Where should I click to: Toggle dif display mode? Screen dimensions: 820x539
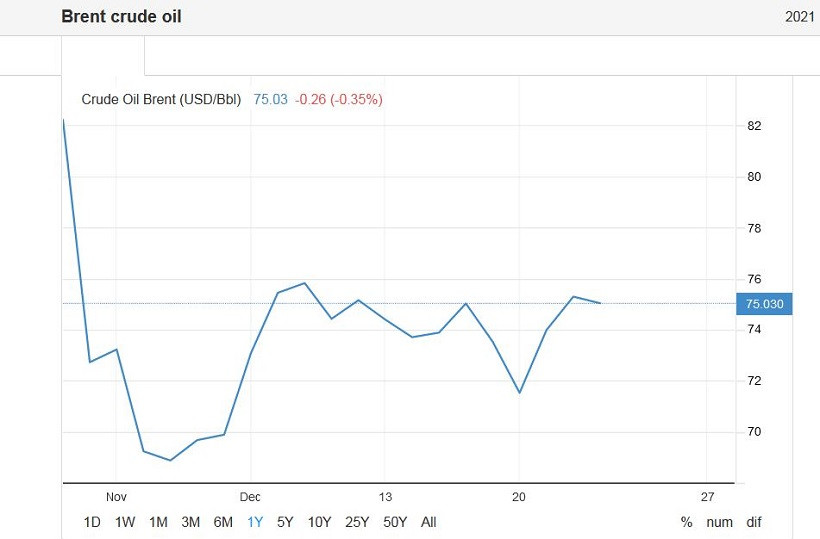point(753,522)
